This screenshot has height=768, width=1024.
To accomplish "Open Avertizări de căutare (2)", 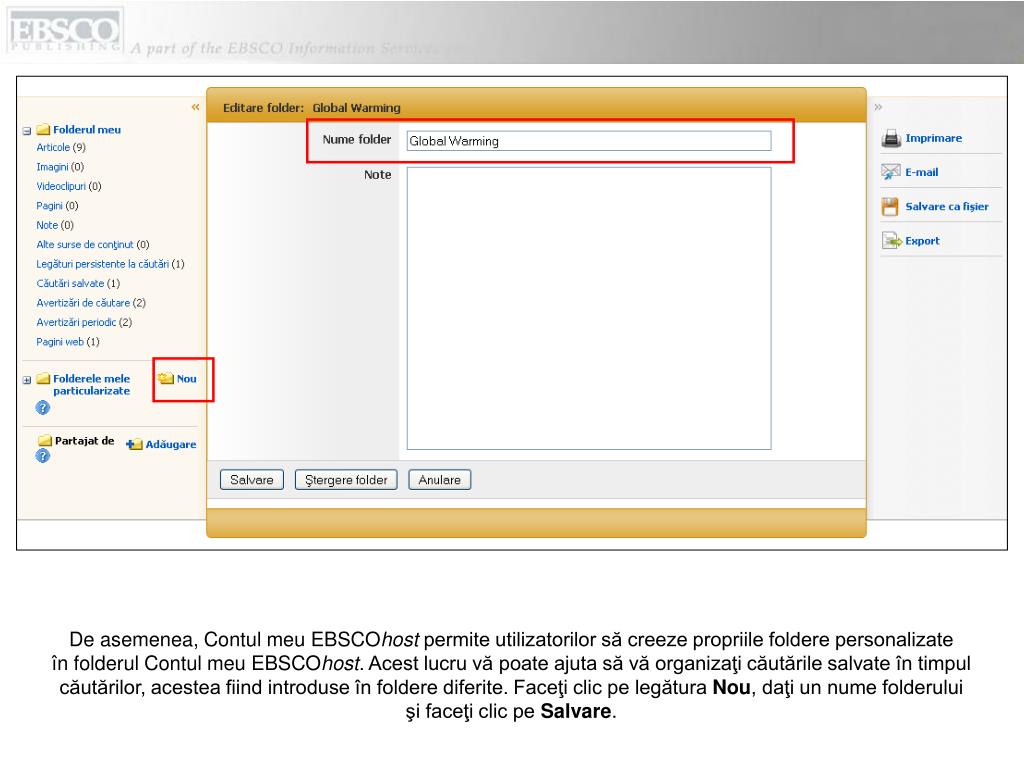I will [x=91, y=303].
